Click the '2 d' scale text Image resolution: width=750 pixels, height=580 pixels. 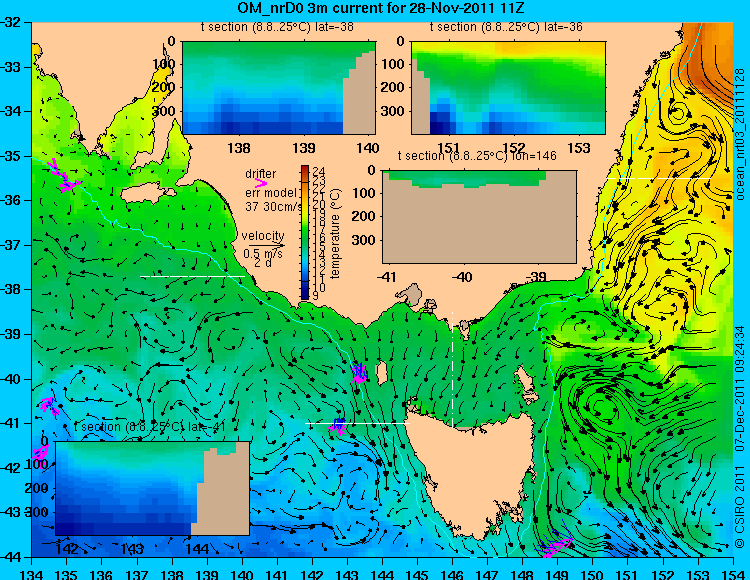coord(263,263)
